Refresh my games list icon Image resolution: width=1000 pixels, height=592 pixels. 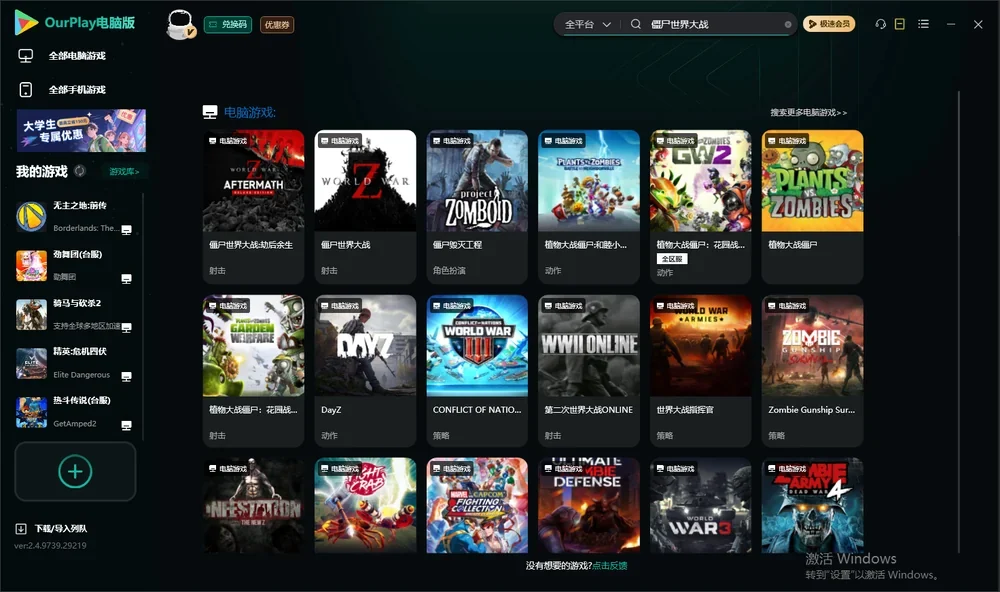80,171
